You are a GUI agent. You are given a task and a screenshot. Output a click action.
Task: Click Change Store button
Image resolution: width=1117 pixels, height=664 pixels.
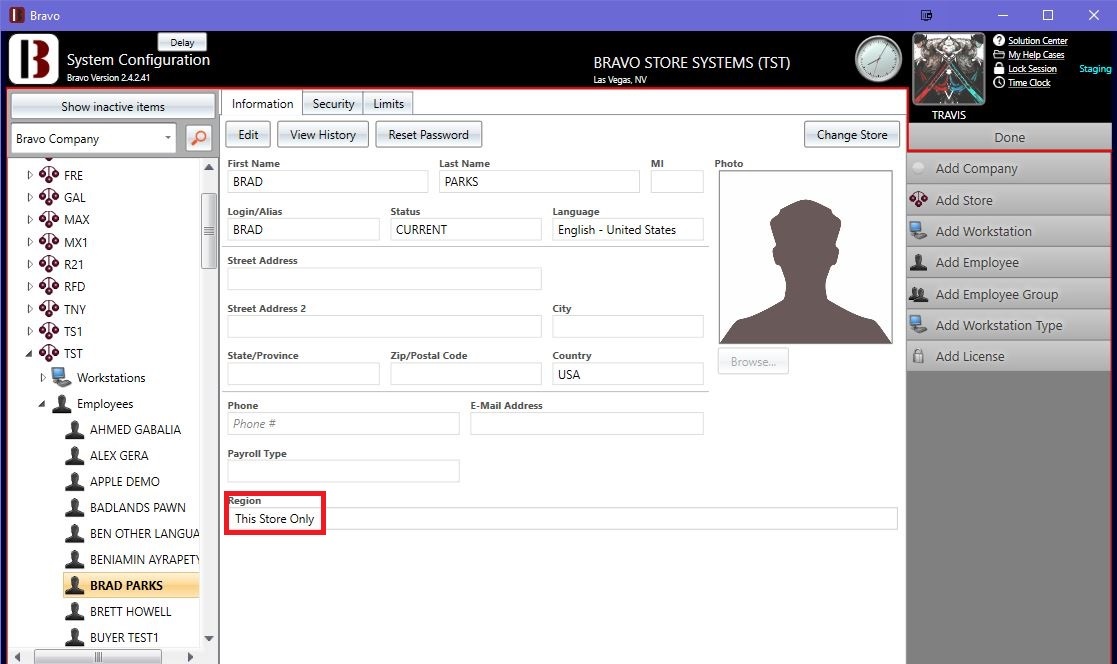pyautogui.click(x=852, y=135)
